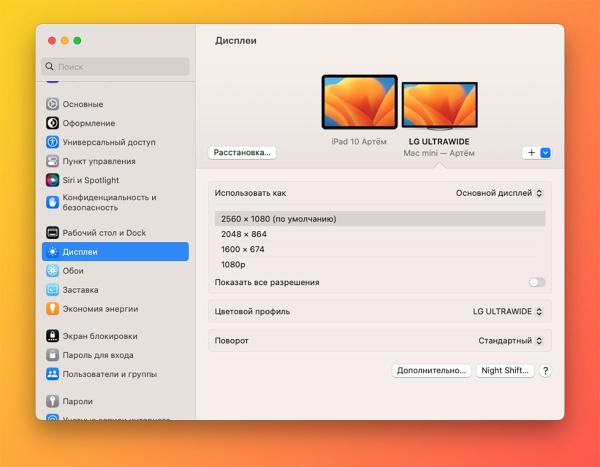Open Использовать как dropdown
The width and height of the screenshot is (600, 467).
click(x=499, y=193)
